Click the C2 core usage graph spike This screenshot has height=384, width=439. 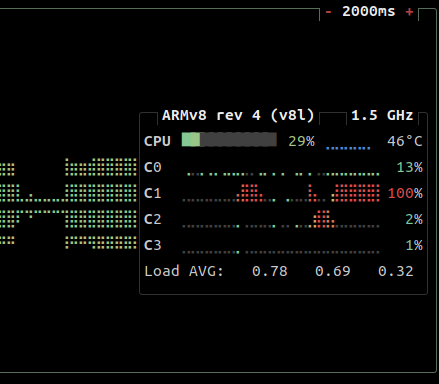click(323, 219)
